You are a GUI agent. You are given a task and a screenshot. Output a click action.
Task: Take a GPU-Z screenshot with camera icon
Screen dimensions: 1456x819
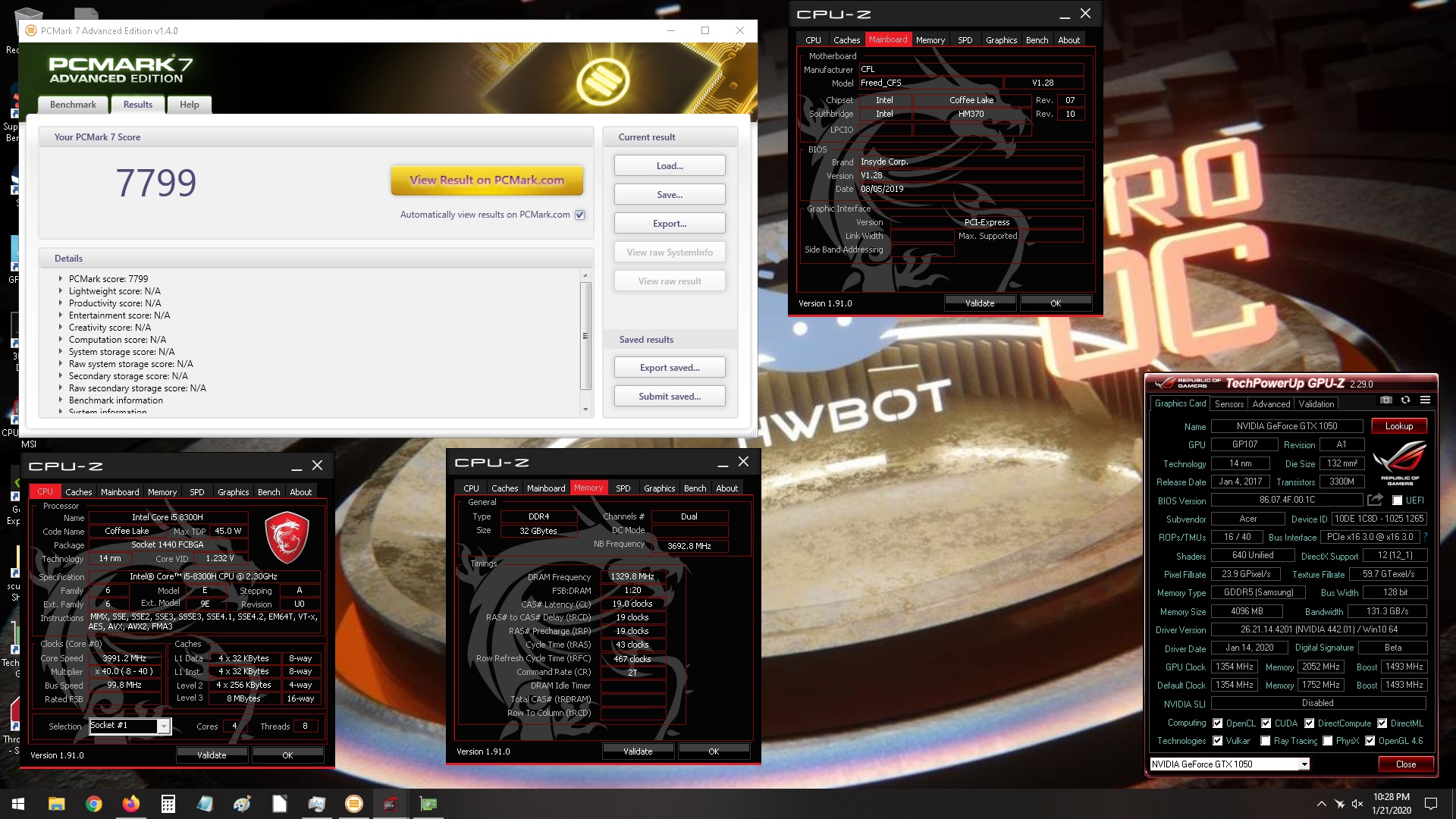pos(1386,400)
